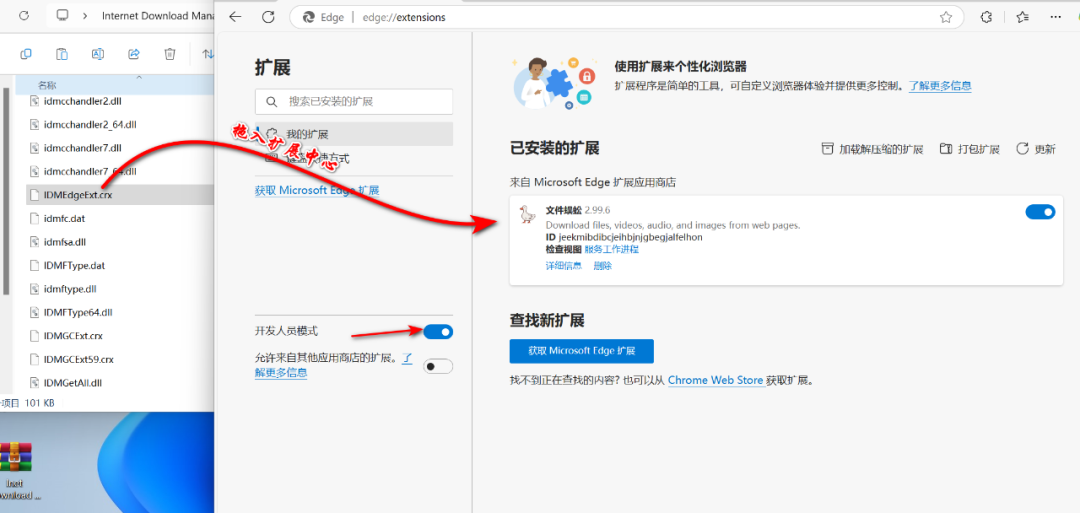
Task: Open the Extensions puzzle toolbar icon
Action: point(986,17)
